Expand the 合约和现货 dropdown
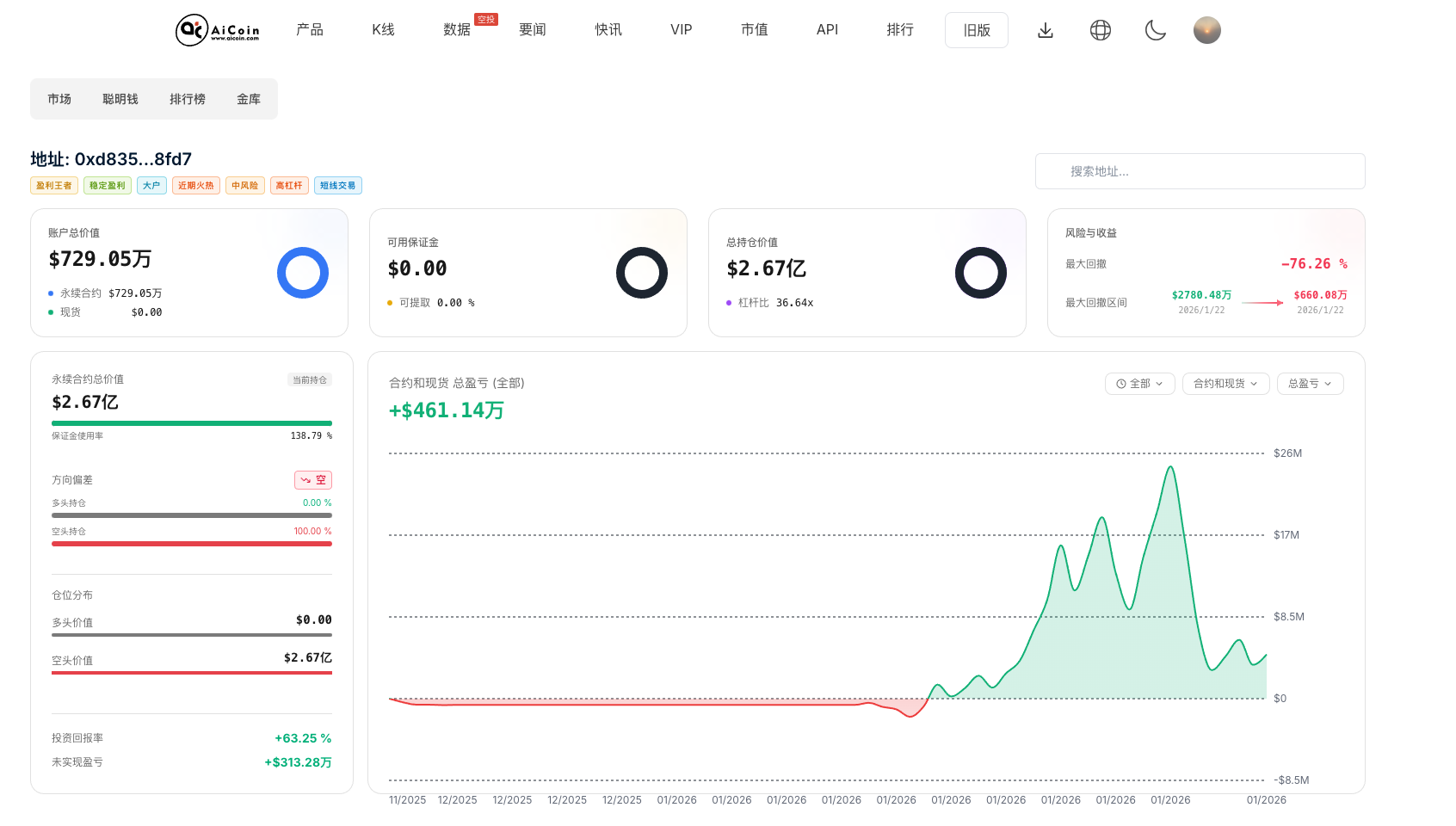Viewport: 1456px width, 826px height. pos(1225,384)
